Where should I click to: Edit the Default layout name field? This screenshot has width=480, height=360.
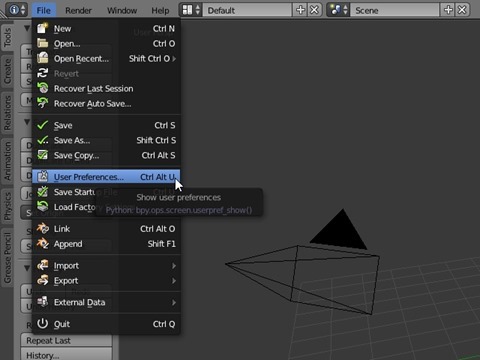pyautogui.click(x=247, y=10)
